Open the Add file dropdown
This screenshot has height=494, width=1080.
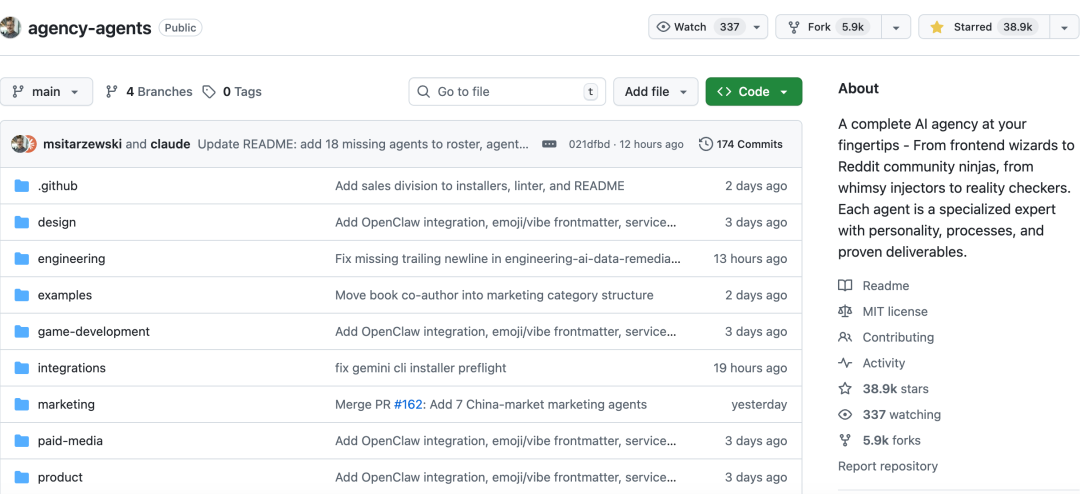coord(656,92)
